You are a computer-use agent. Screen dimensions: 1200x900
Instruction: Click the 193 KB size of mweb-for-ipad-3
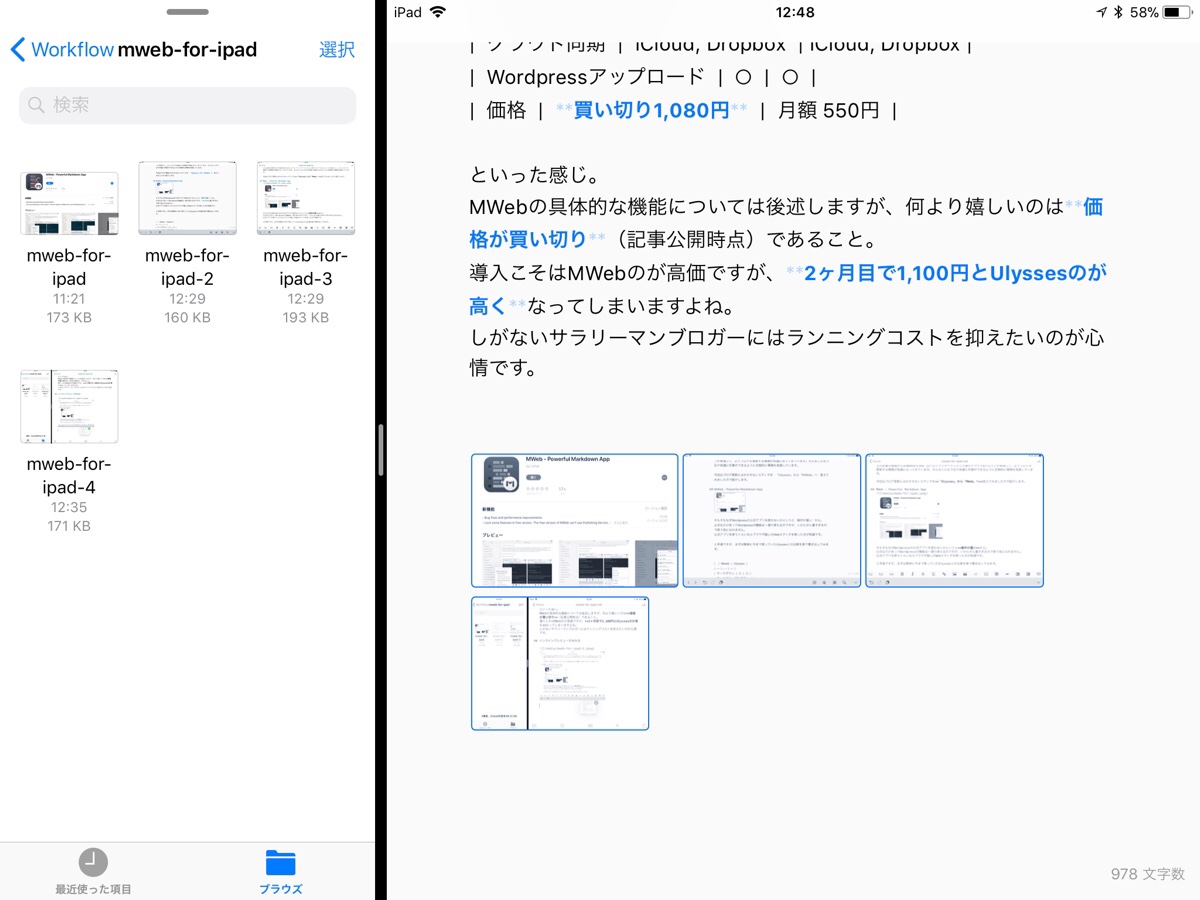pyautogui.click(x=305, y=318)
